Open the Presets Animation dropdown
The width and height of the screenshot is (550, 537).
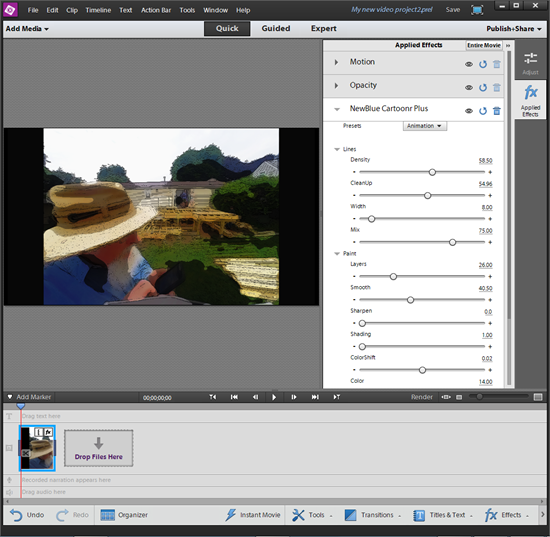424,126
